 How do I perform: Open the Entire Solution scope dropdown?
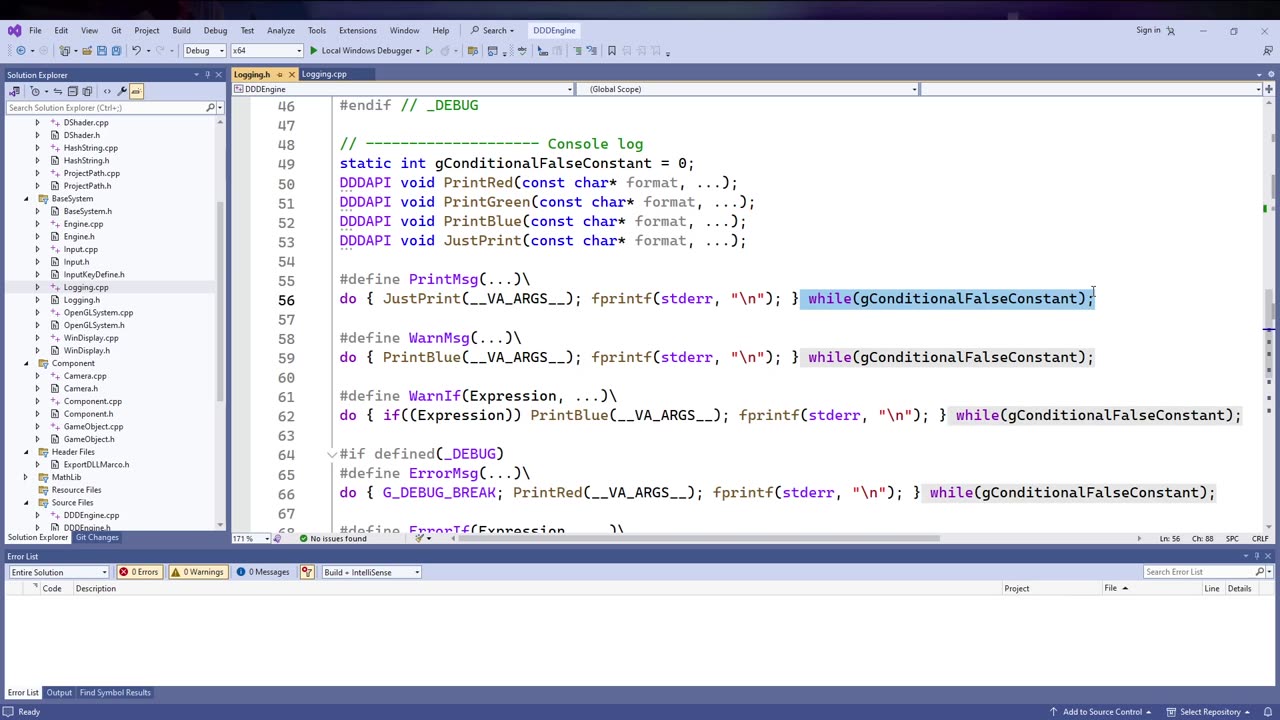[x=58, y=572]
